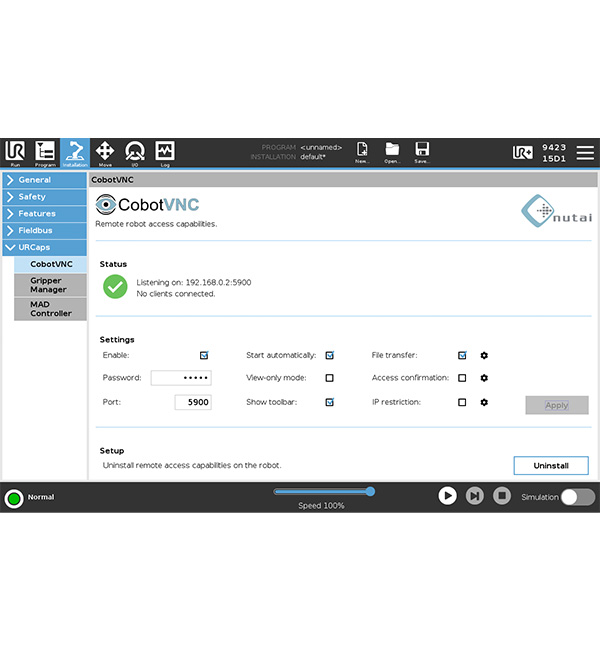Select the Installation tab icon
This screenshot has width=600, height=650.
[75, 153]
